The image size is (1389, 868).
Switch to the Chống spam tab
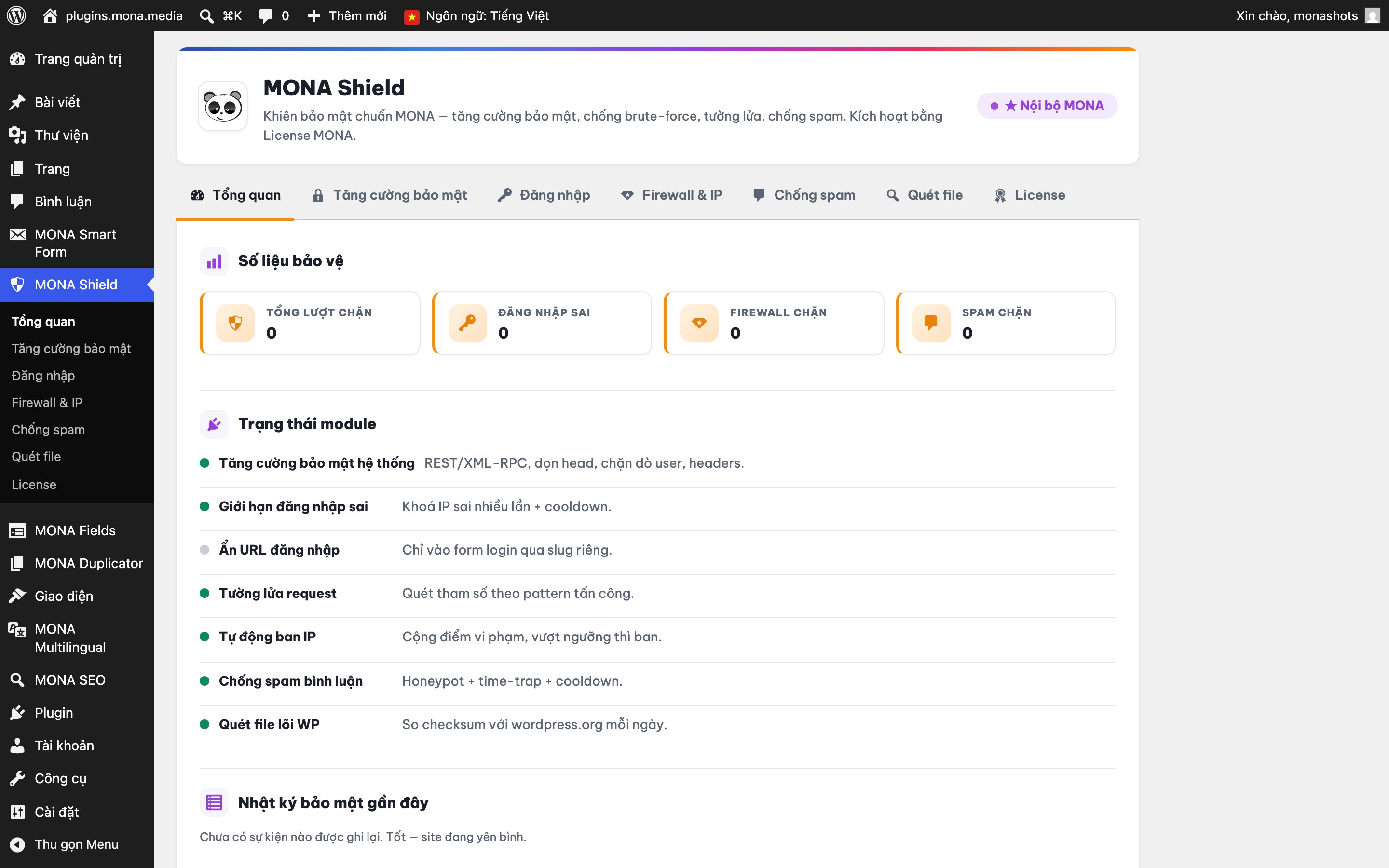pyautogui.click(x=804, y=195)
